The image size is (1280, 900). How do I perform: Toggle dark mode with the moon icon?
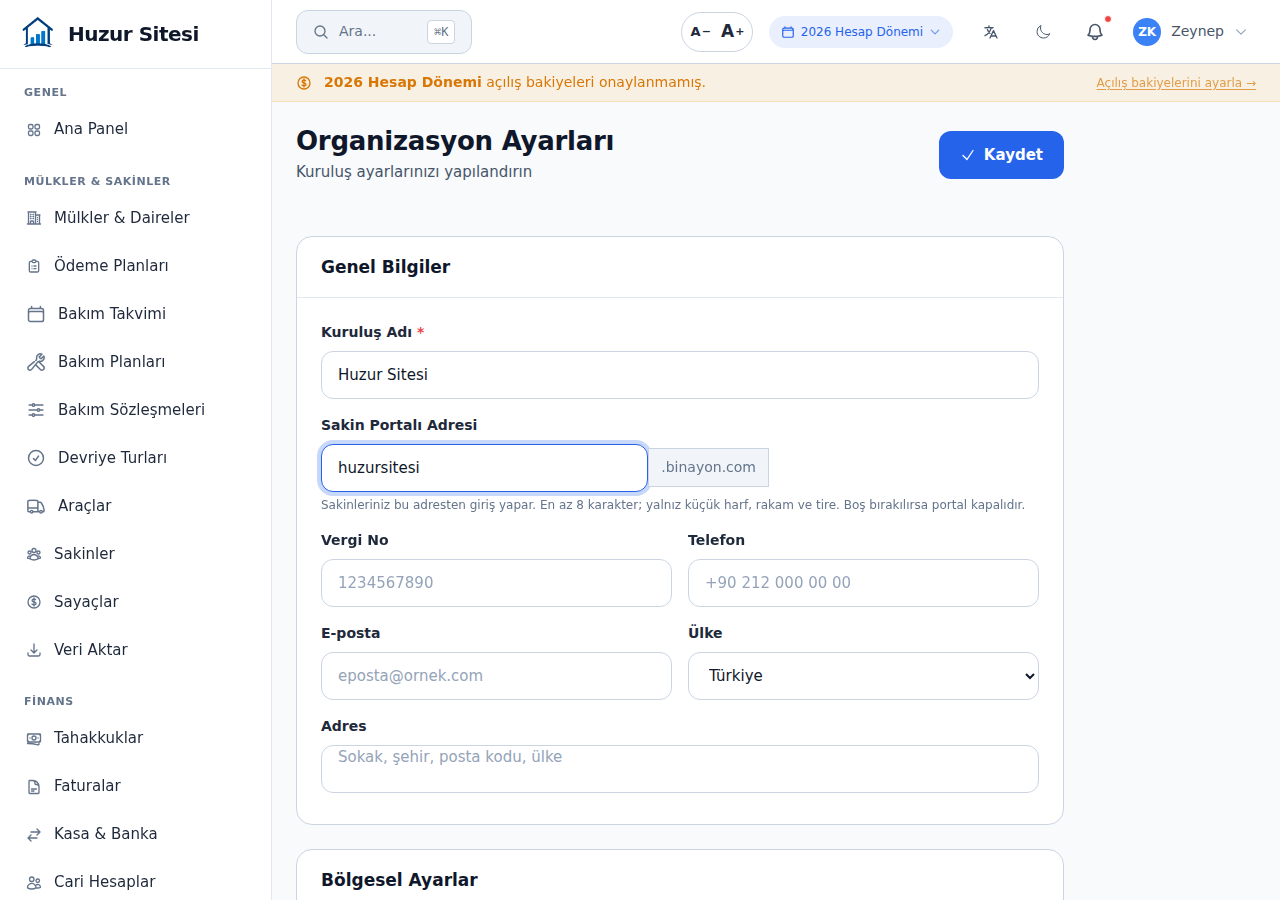point(1043,32)
